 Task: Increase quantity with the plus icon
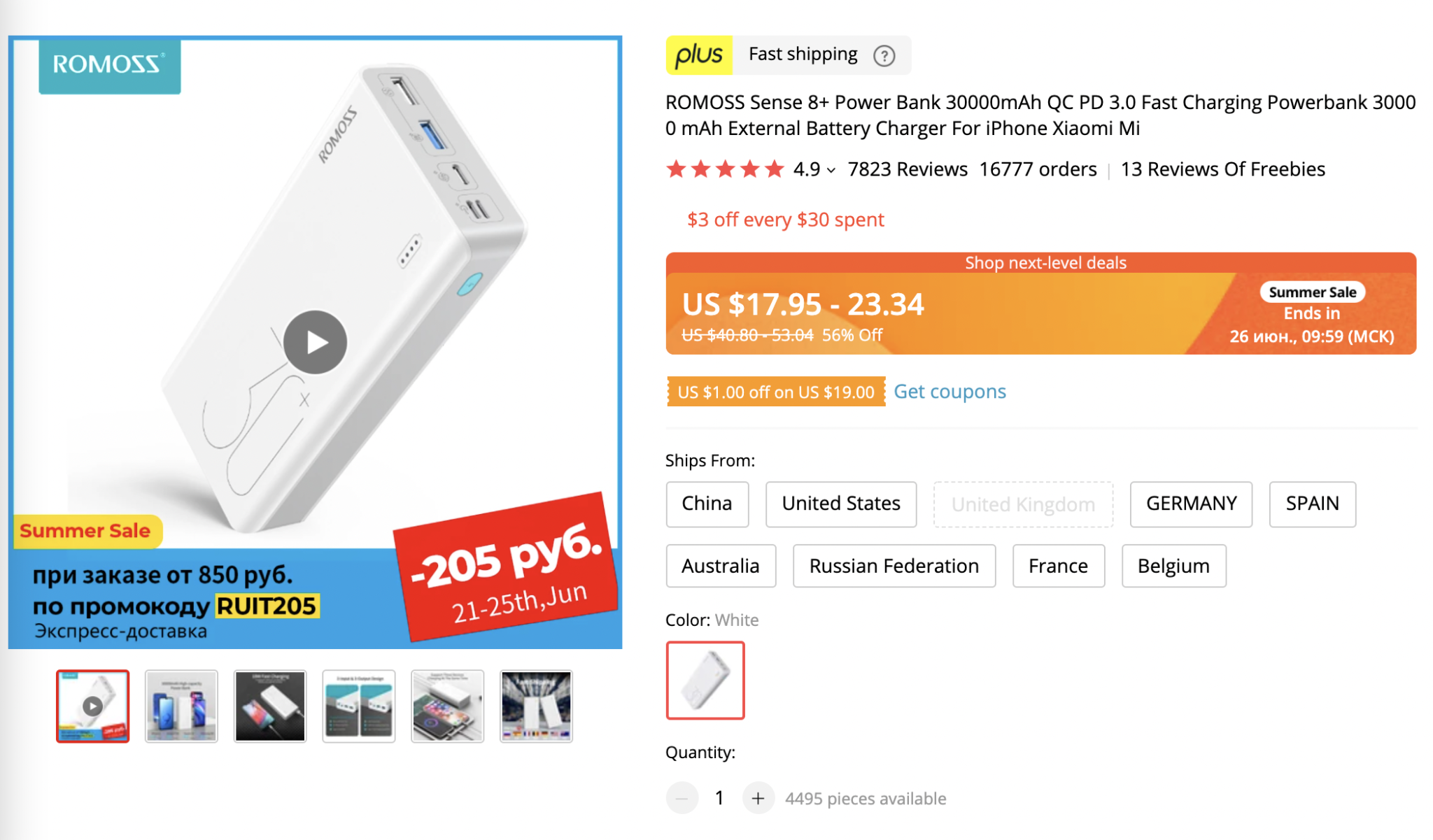point(758,797)
